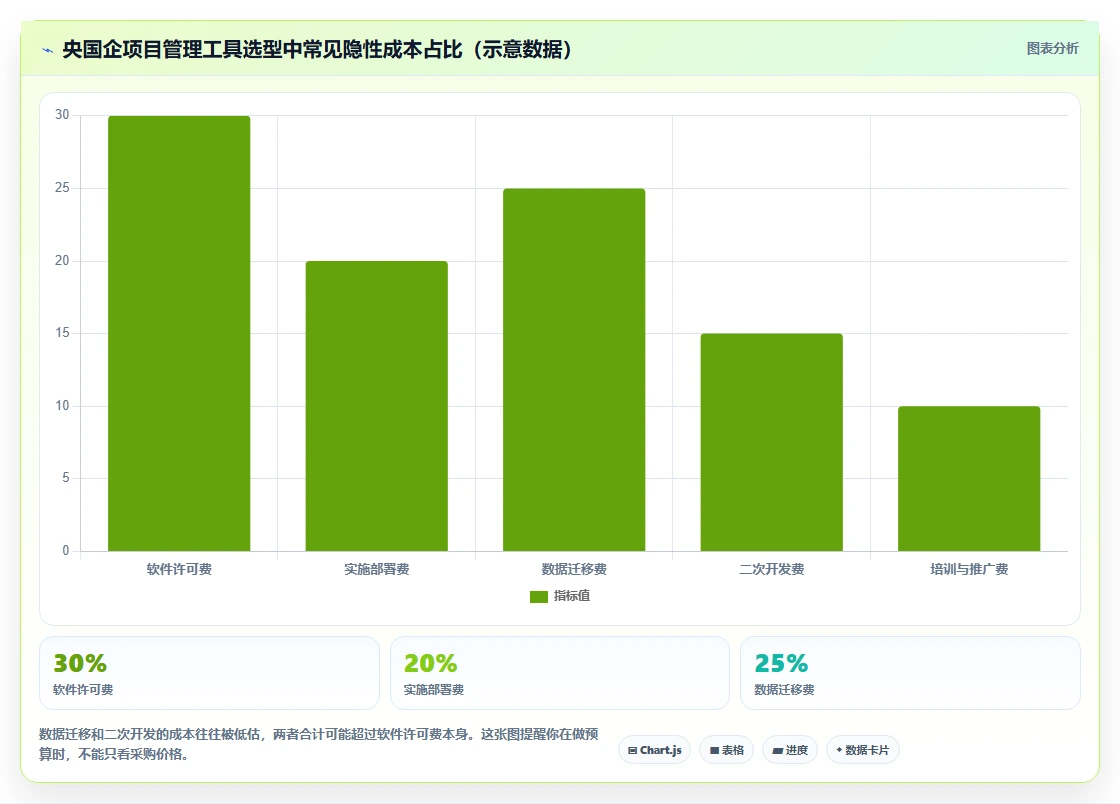
Task: Click the chart title 央国企项目管理工具选型中常见隐性成本占比
Action: pyautogui.click(x=318, y=49)
